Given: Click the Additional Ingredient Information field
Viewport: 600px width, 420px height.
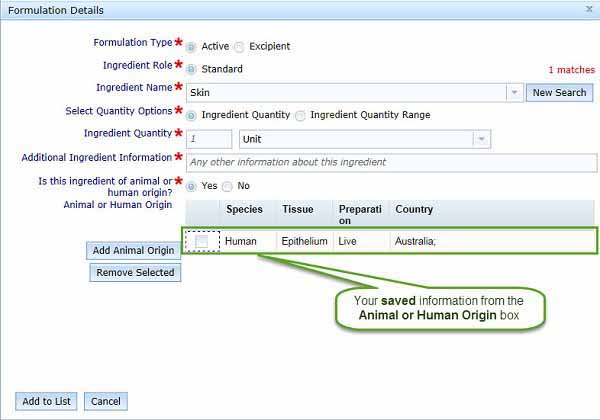Looking at the screenshot, I should 391,162.
